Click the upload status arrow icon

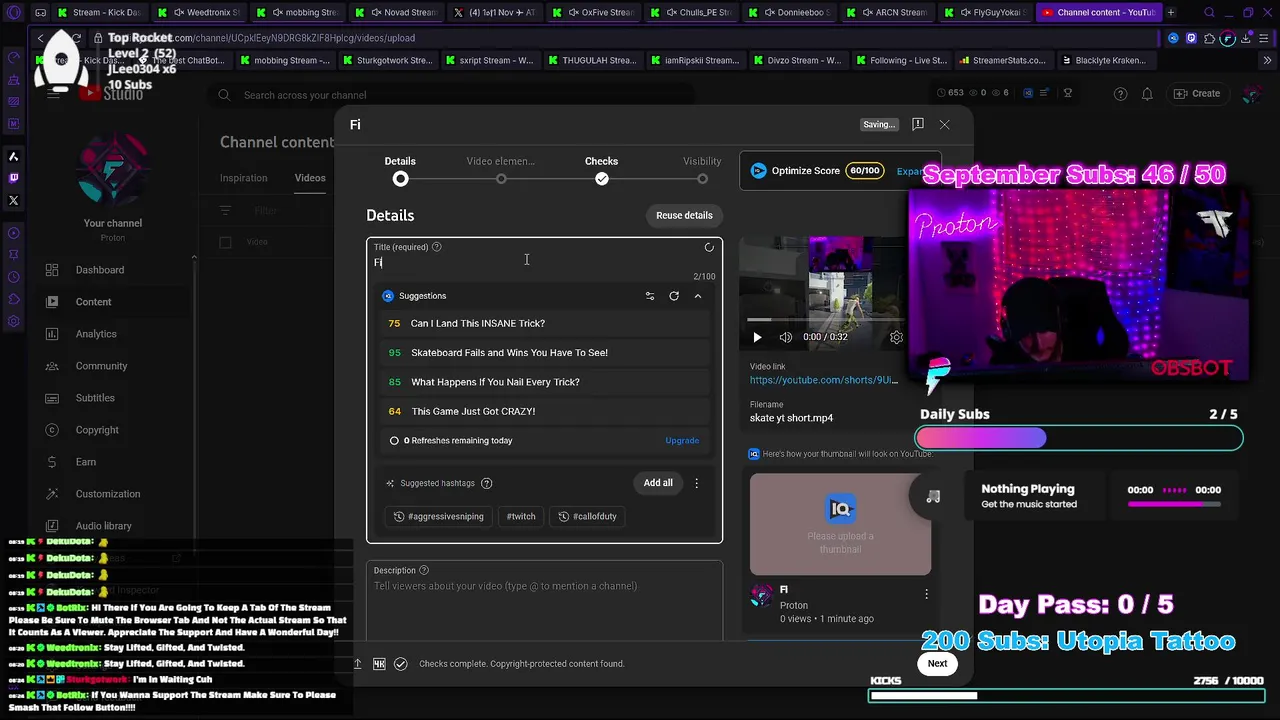[357, 664]
